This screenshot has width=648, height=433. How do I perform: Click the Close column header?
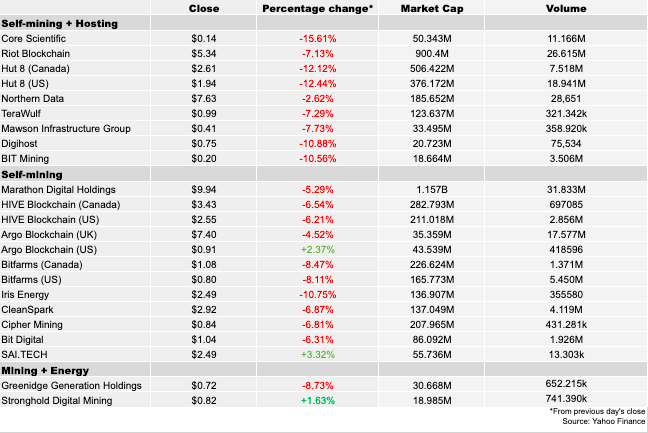point(204,8)
